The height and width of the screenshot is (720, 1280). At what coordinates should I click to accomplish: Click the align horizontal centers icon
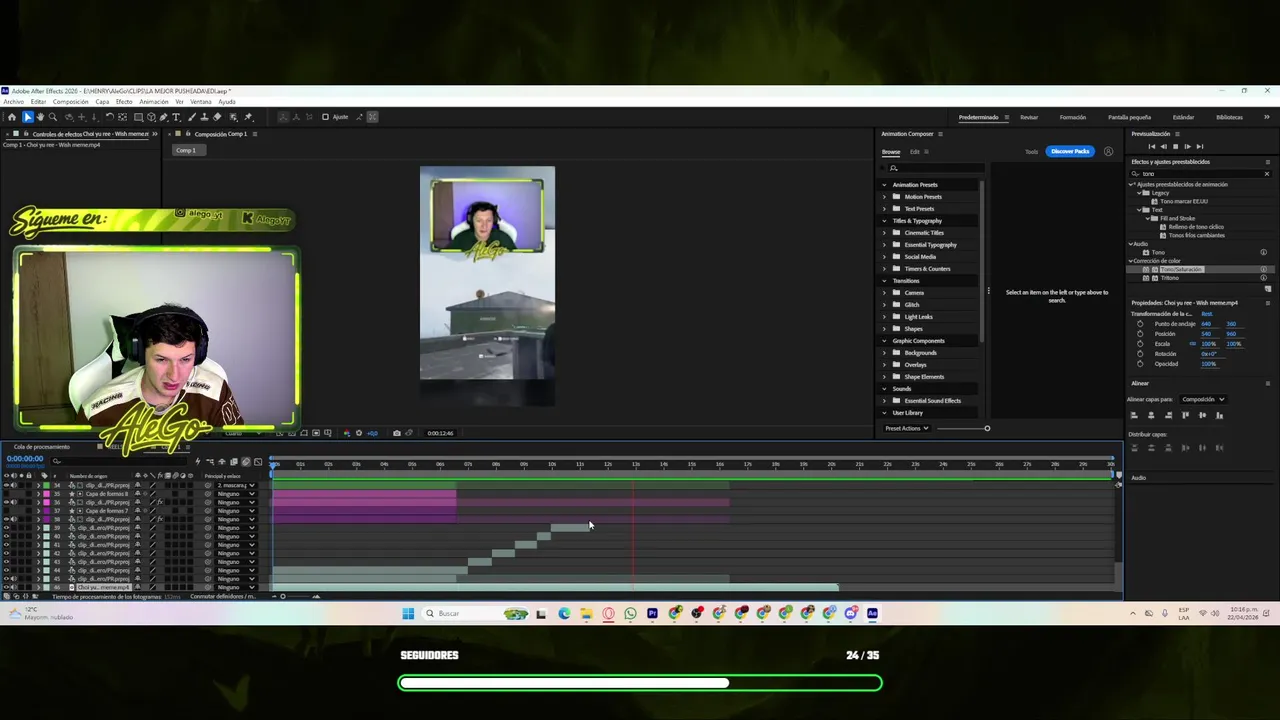pyautogui.click(x=1151, y=415)
